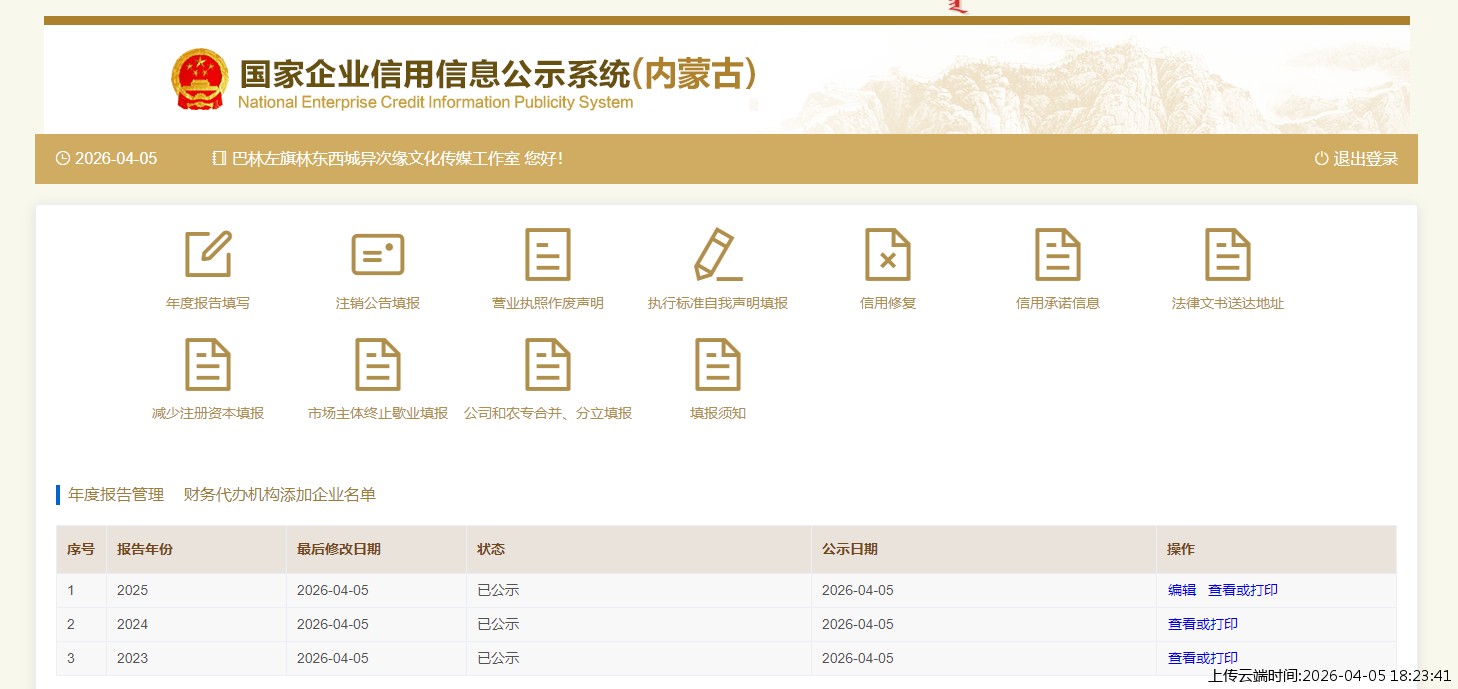Open 法律文书送达地址 icon
The image size is (1458, 689).
[x=1228, y=254]
